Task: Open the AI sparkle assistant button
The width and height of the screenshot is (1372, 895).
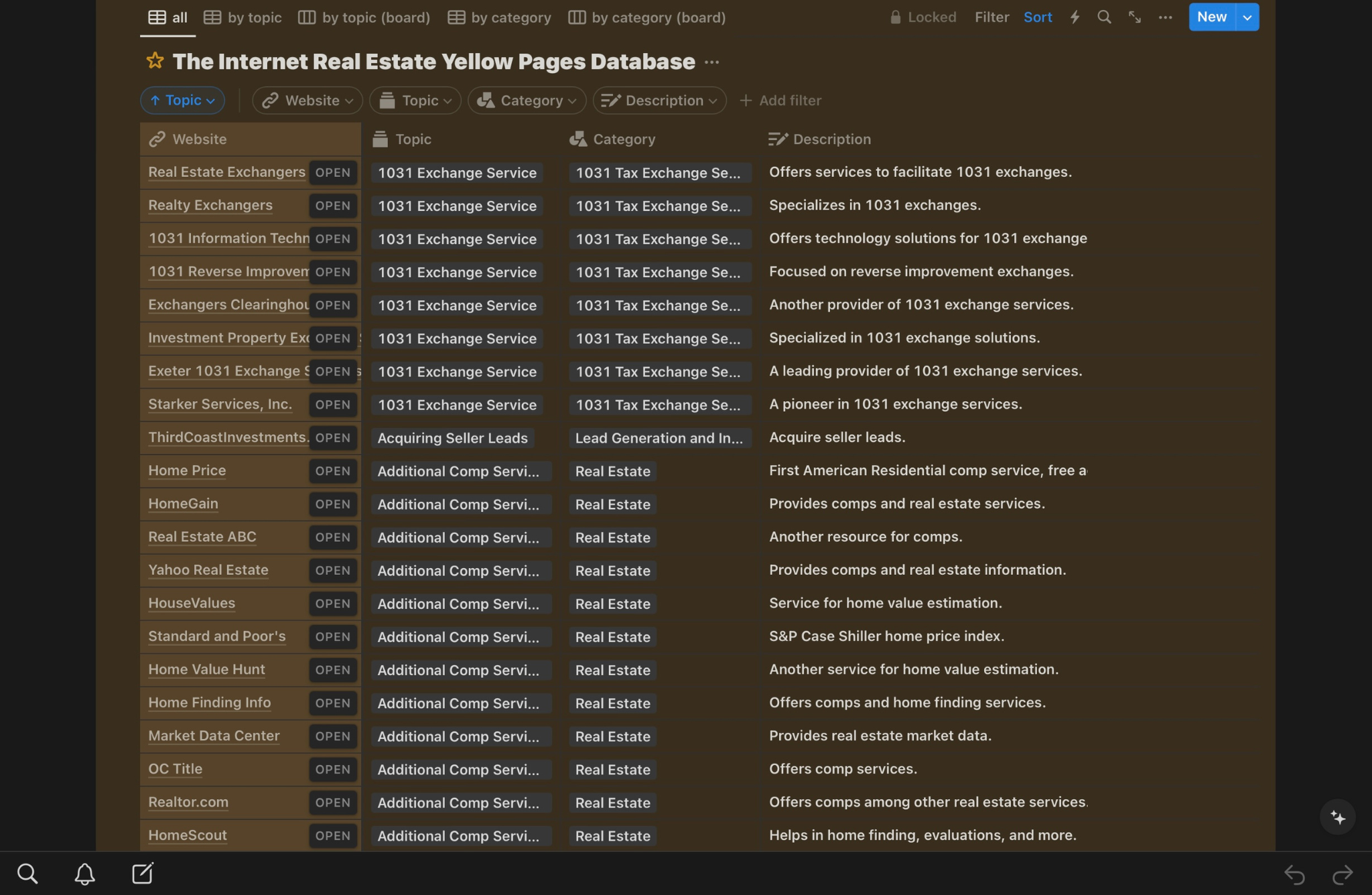Action: point(1337,817)
